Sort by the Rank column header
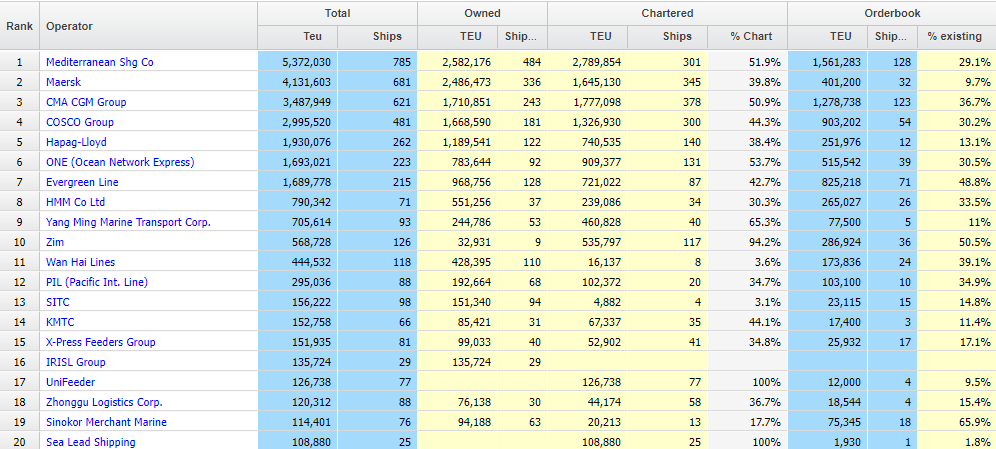The width and height of the screenshot is (996, 449). coord(19,25)
